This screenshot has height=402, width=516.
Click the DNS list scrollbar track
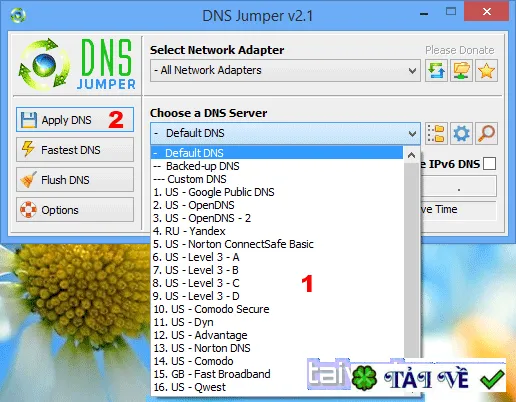click(412, 260)
